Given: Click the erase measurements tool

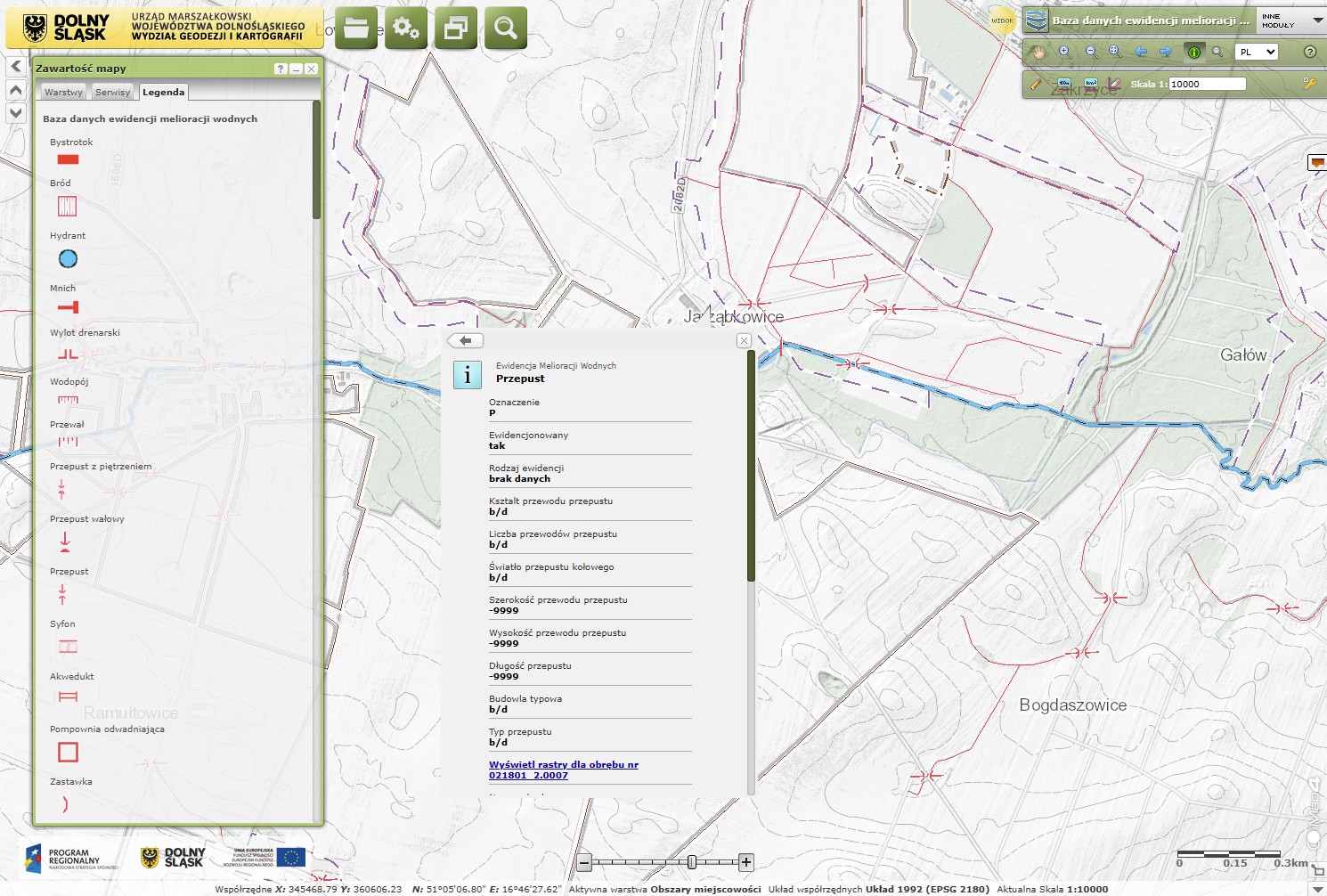Looking at the screenshot, I should coord(1114,84).
